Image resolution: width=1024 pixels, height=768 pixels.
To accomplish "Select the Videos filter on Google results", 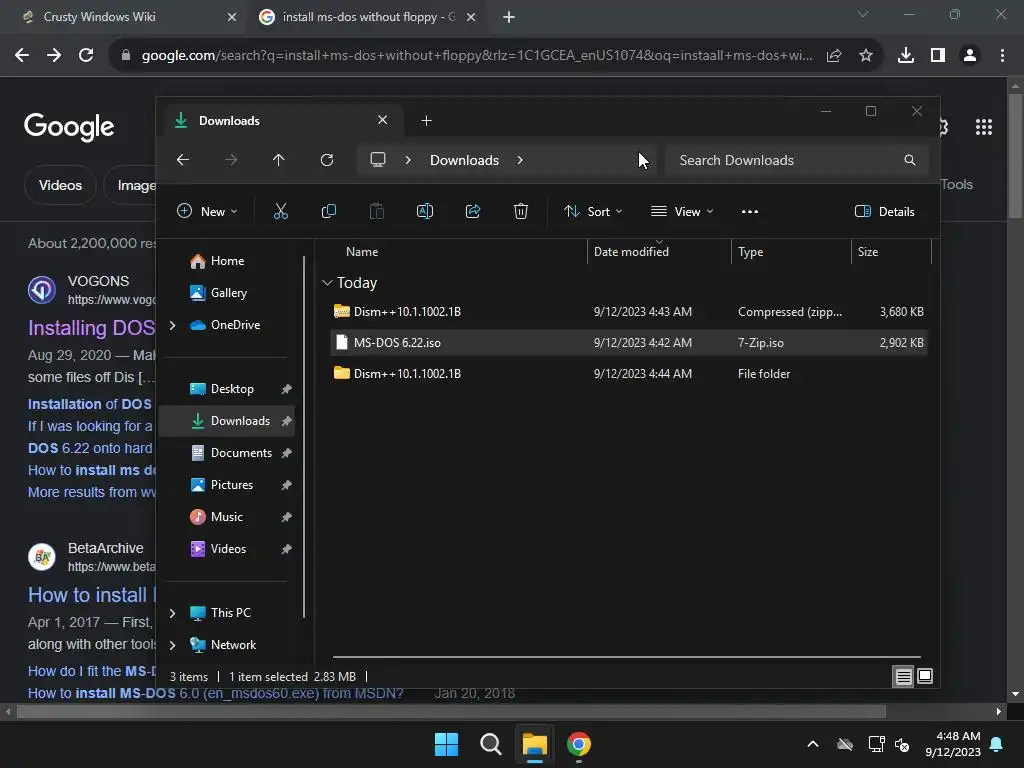I will 60,185.
